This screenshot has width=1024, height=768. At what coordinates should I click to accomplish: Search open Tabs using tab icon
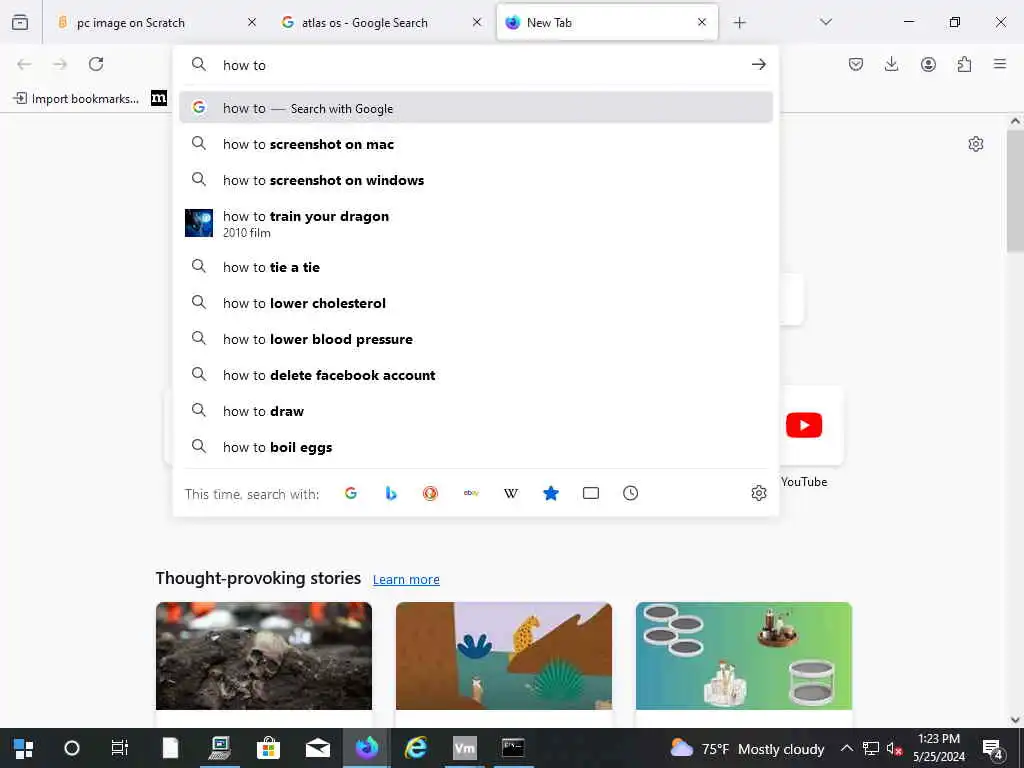click(590, 493)
